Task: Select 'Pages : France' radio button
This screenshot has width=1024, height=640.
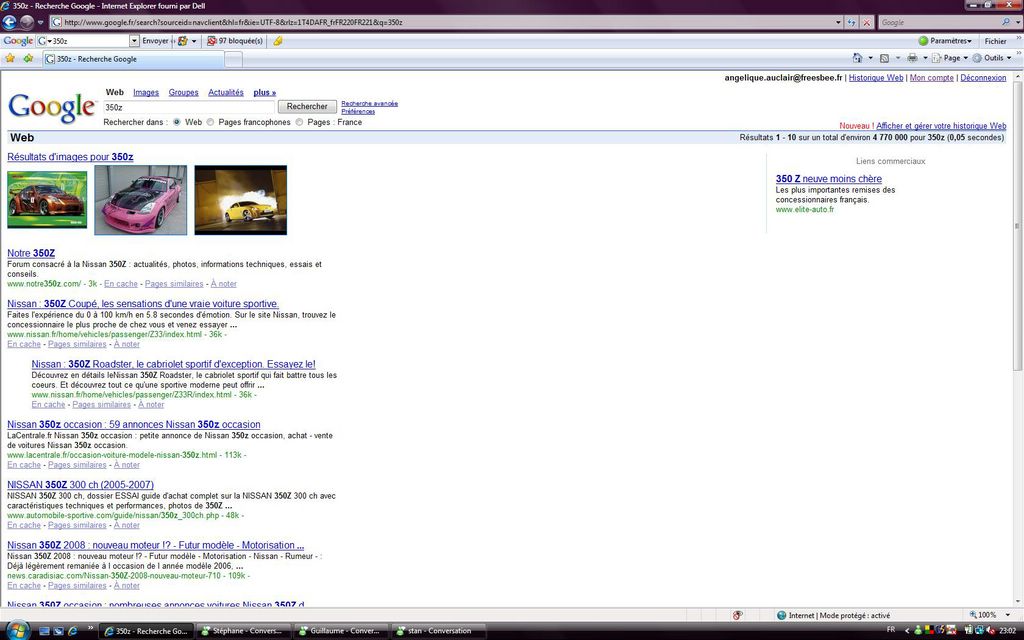Action: coord(299,122)
